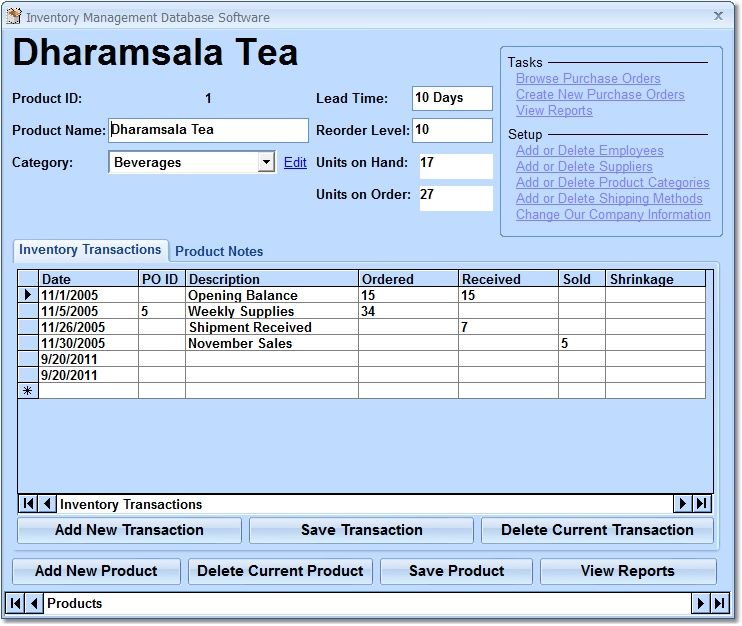
Task: Go to previous record in Products navigator
Action: coord(35,603)
